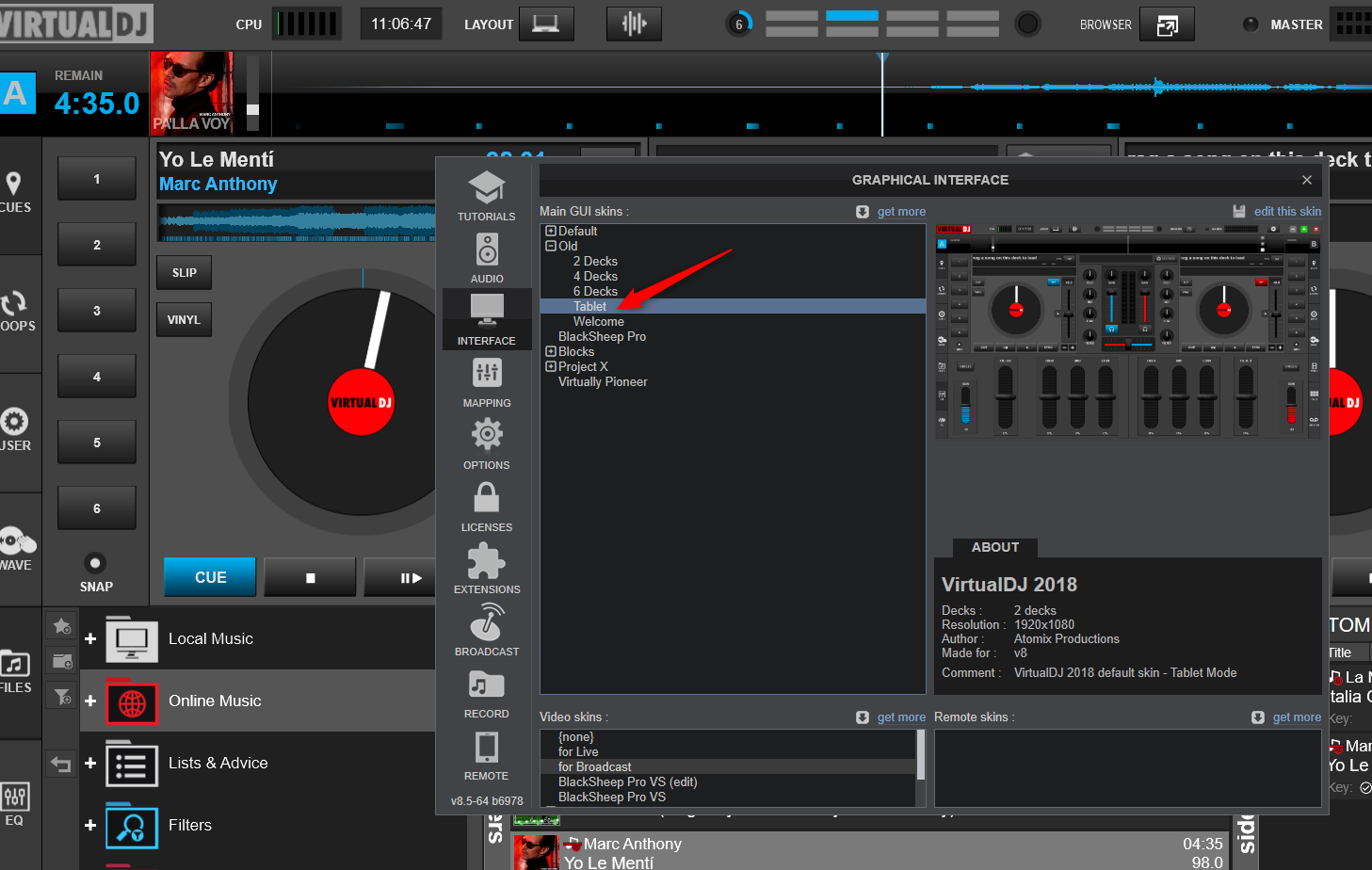Click the Local Music monitor icon
Viewport: 1372px width, 870px height.
click(x=132, y=639)
